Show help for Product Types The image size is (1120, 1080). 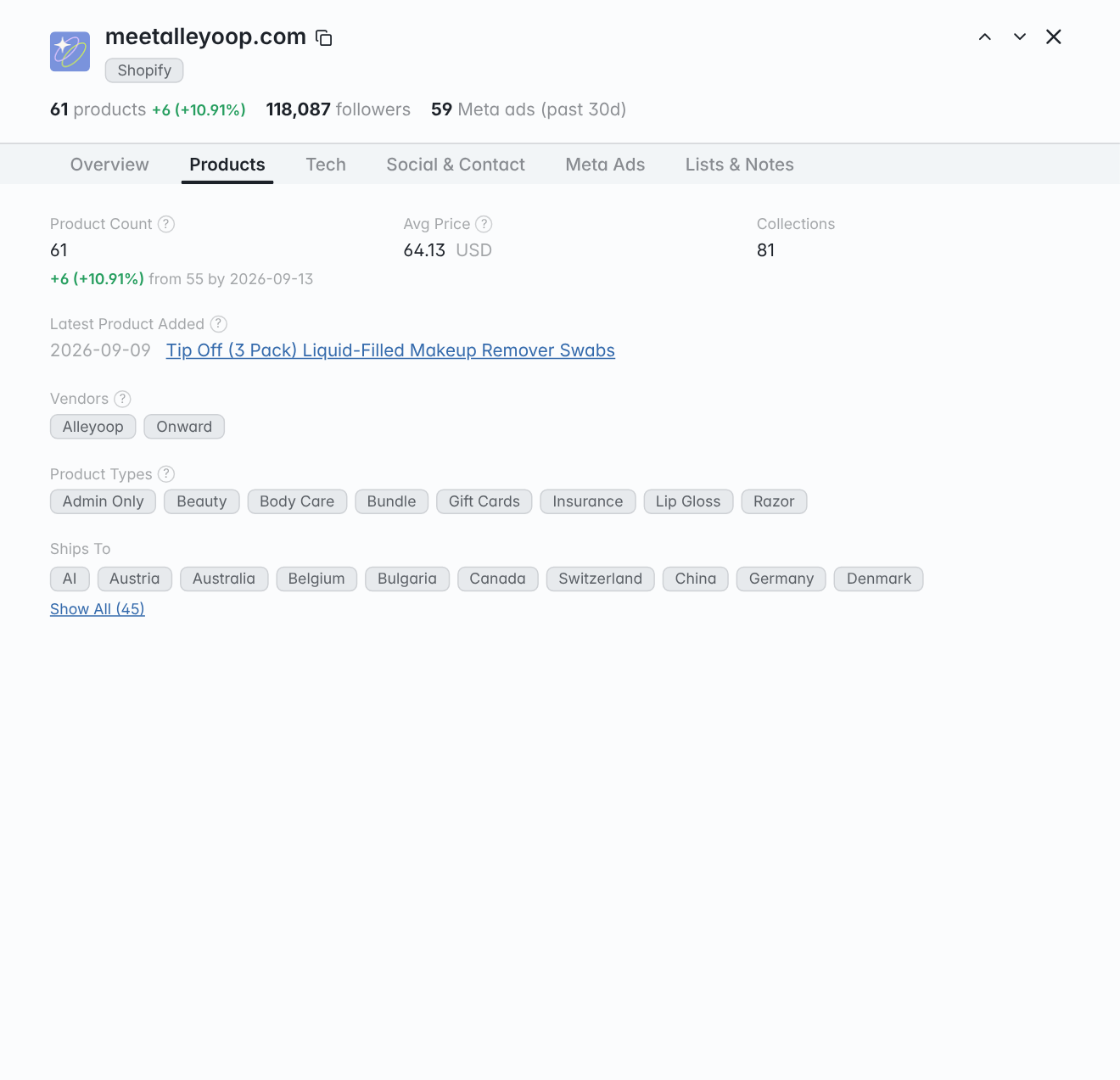[x=166, y=474]
